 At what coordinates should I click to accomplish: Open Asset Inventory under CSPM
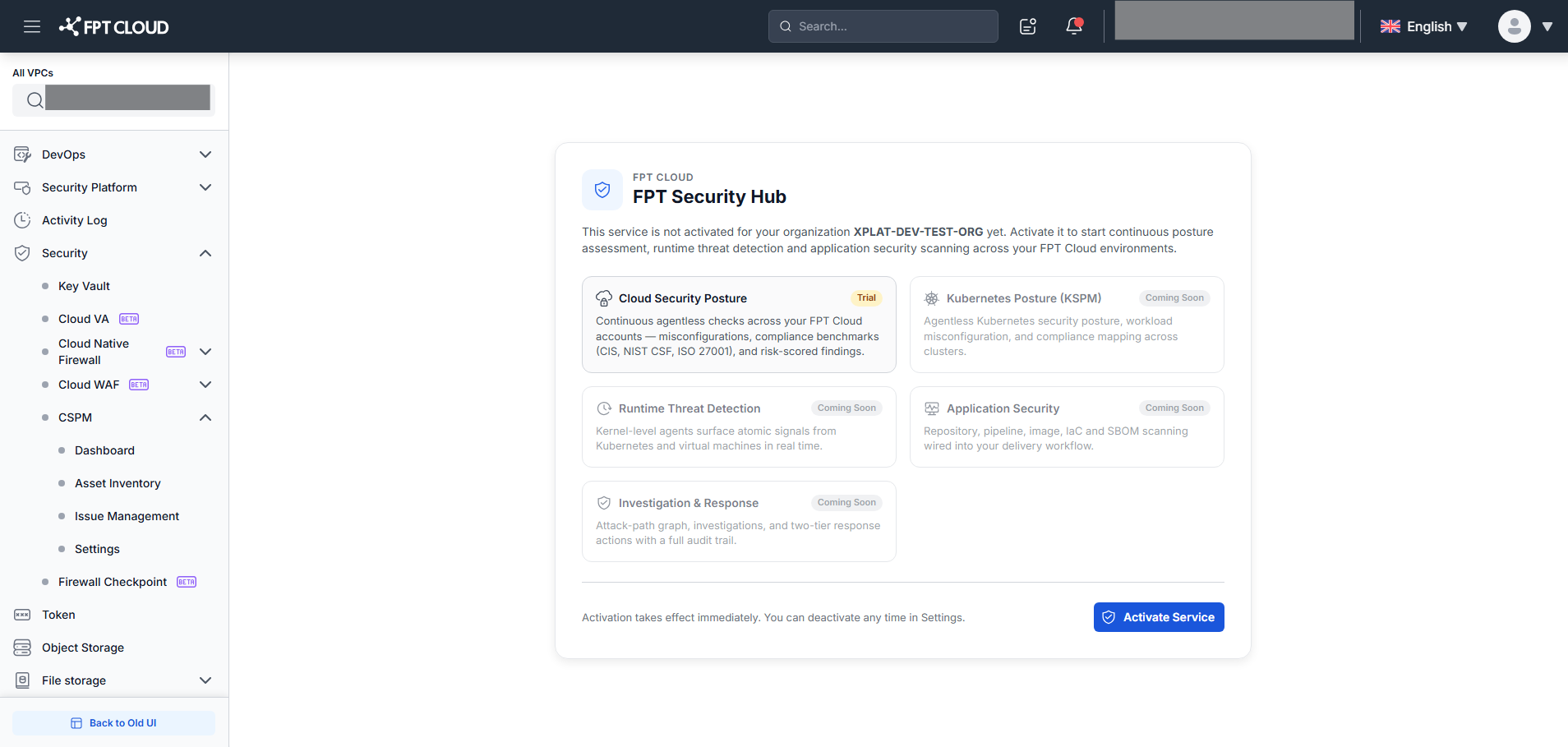(118, 483)
